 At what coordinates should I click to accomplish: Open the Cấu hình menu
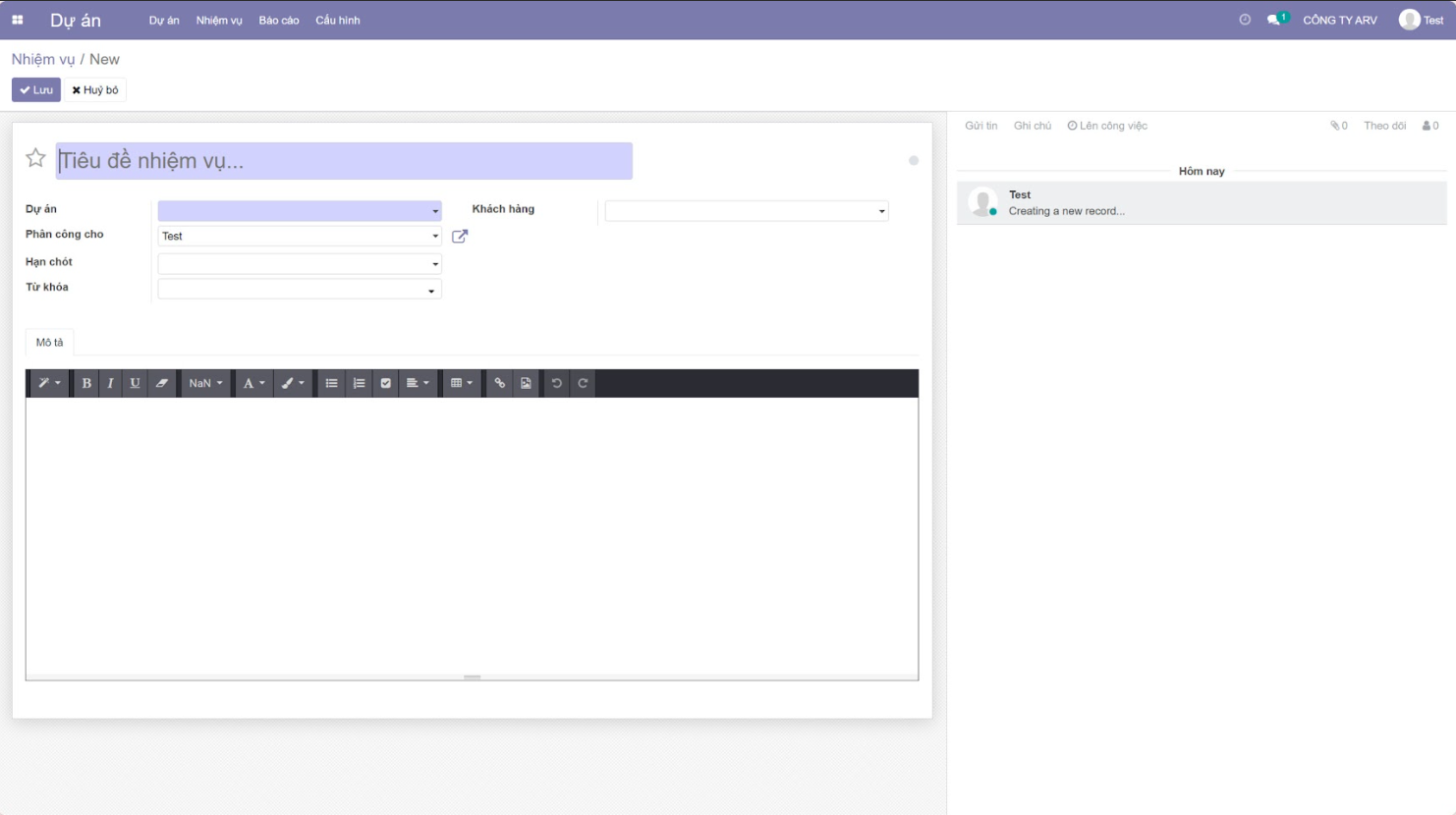tap(337, 20)
